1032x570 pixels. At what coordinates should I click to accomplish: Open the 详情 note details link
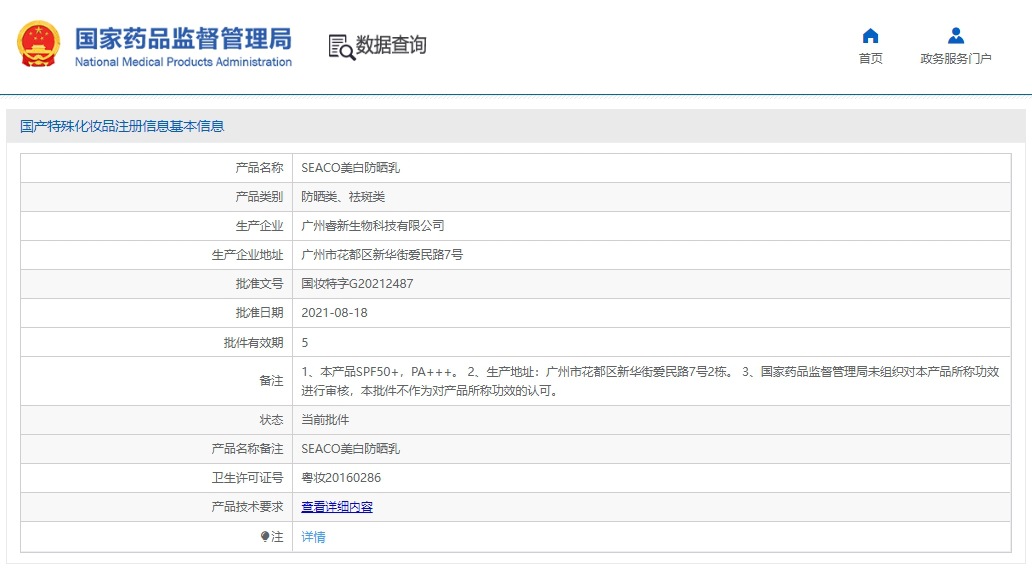(x=313, y=537)
